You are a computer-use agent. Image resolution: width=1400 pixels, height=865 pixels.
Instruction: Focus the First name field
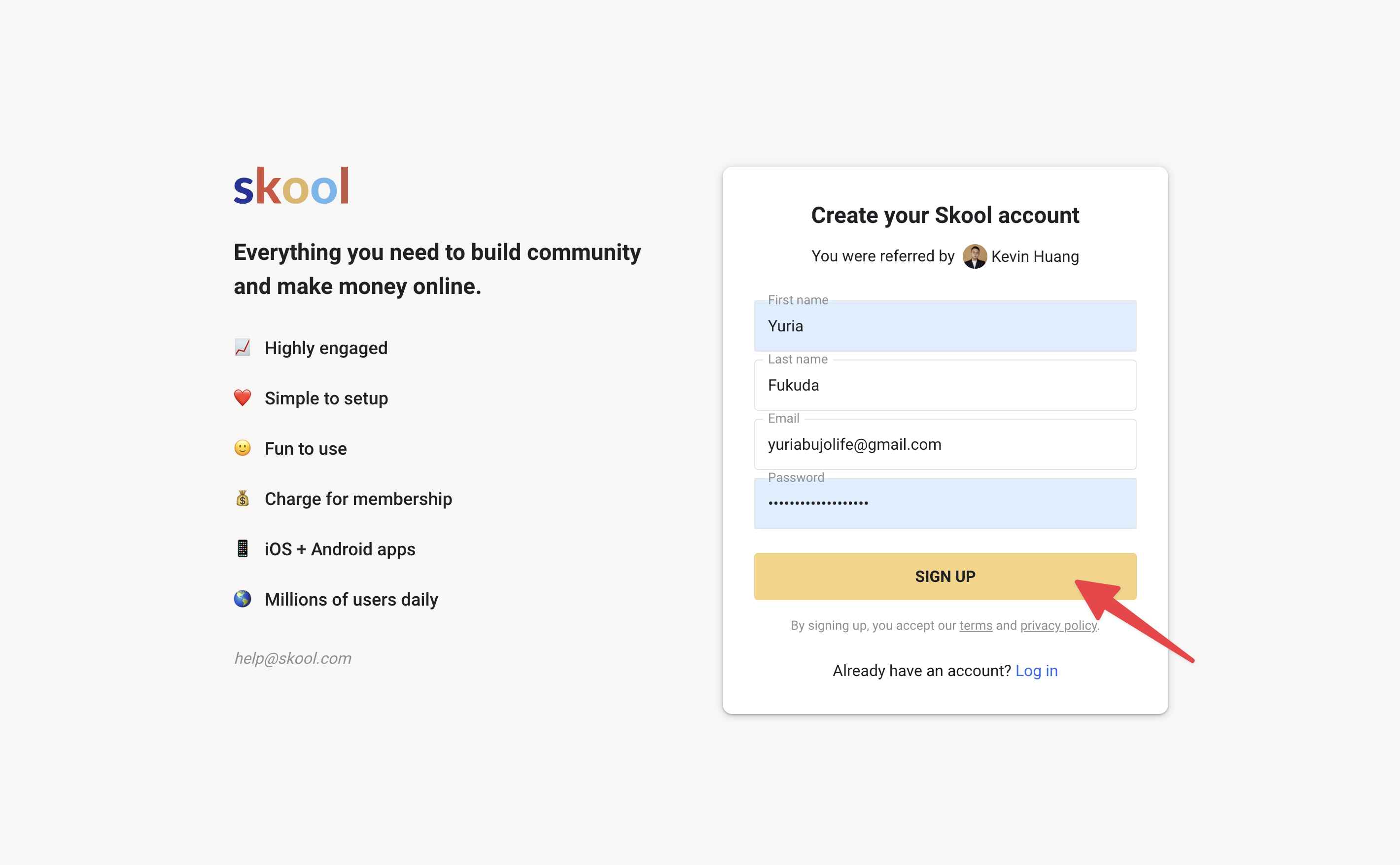click(x=945, y=326)
